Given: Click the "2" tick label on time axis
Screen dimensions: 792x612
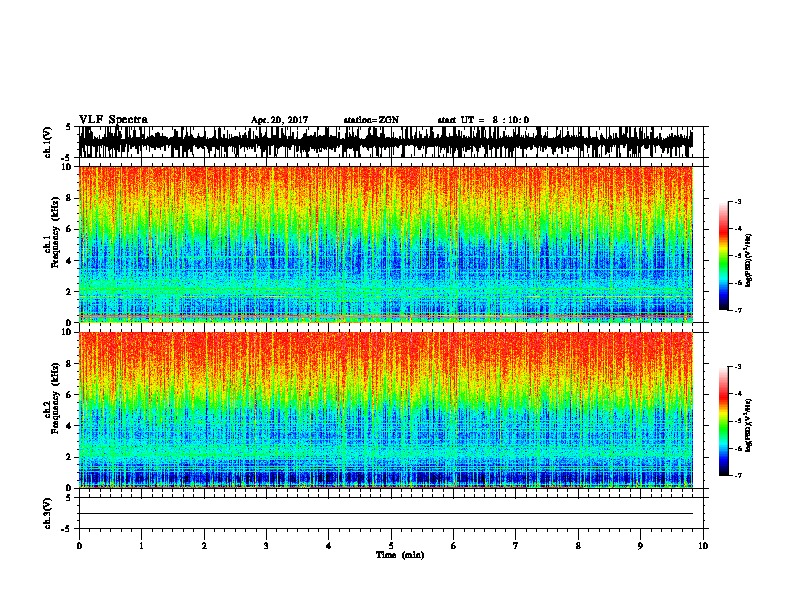Looking at the screenshot, I should click(x=204, y=546).
